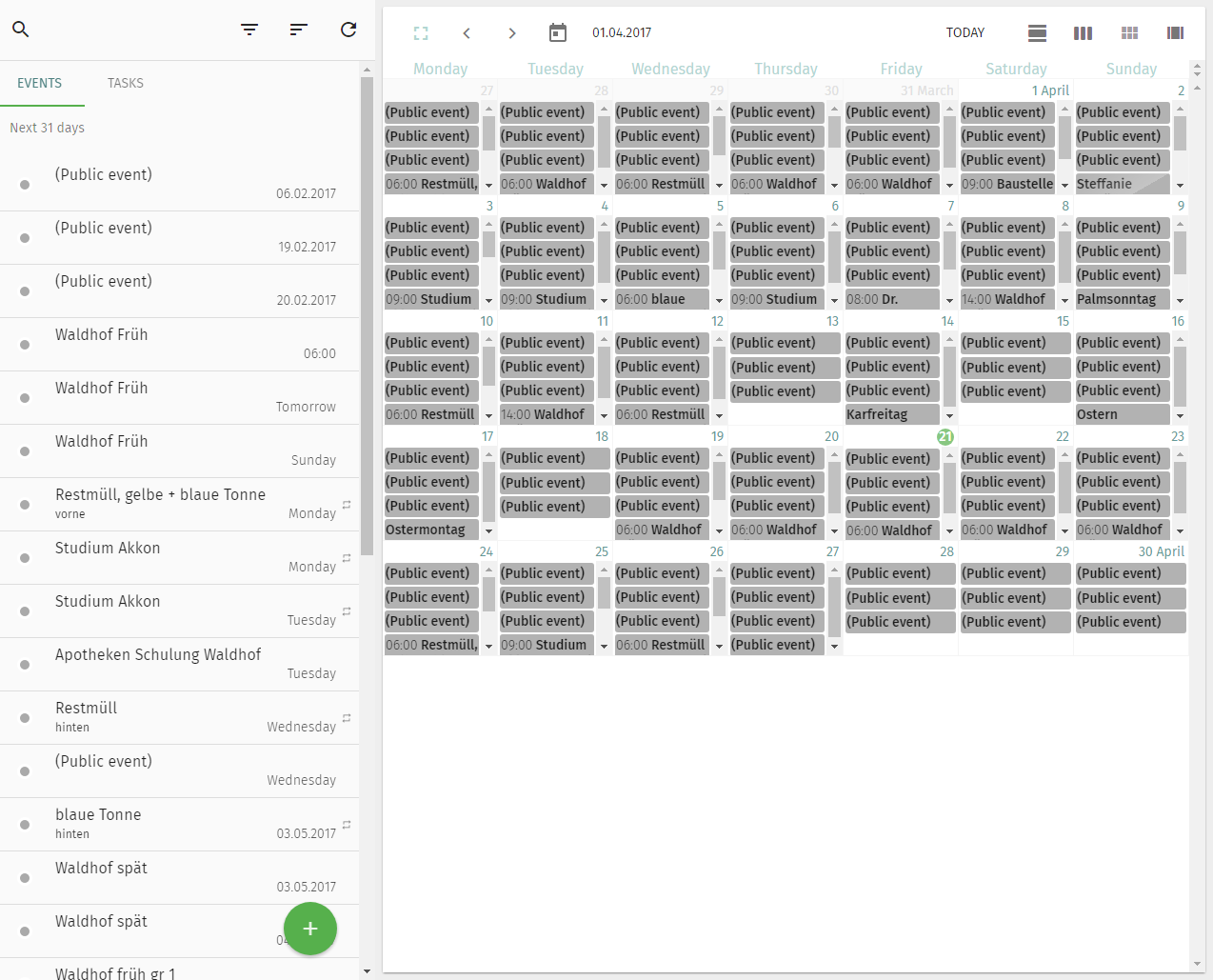
Task: Switch to day view icon
Action: (x=1038, y=33)
